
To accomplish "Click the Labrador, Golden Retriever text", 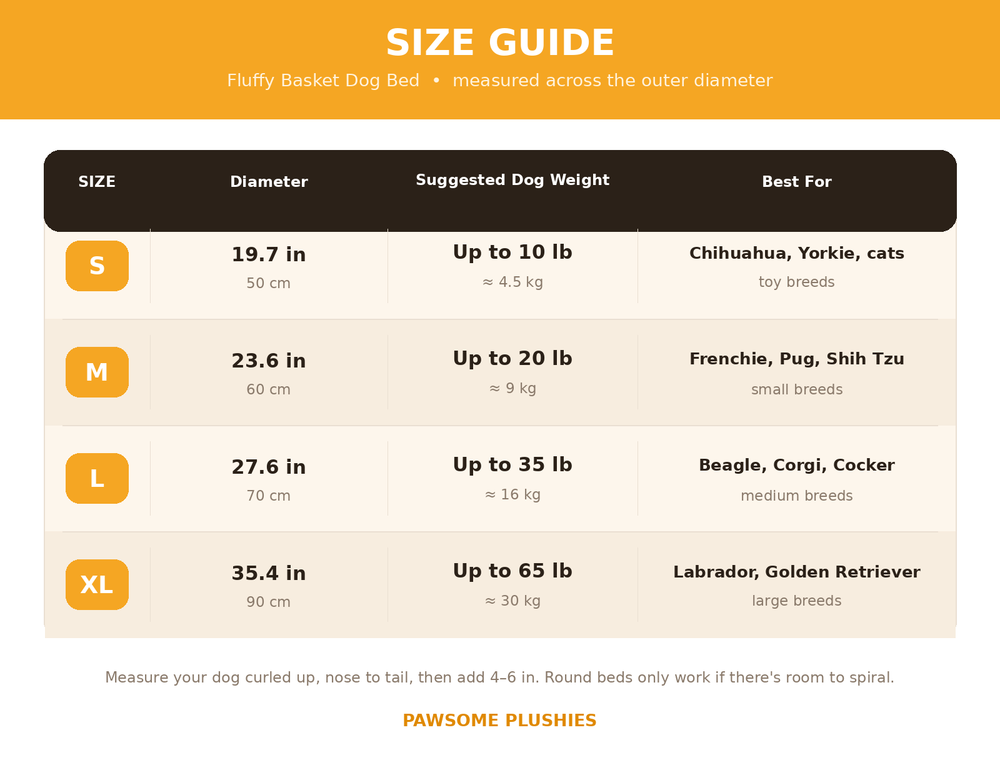I will click(797, 572).
